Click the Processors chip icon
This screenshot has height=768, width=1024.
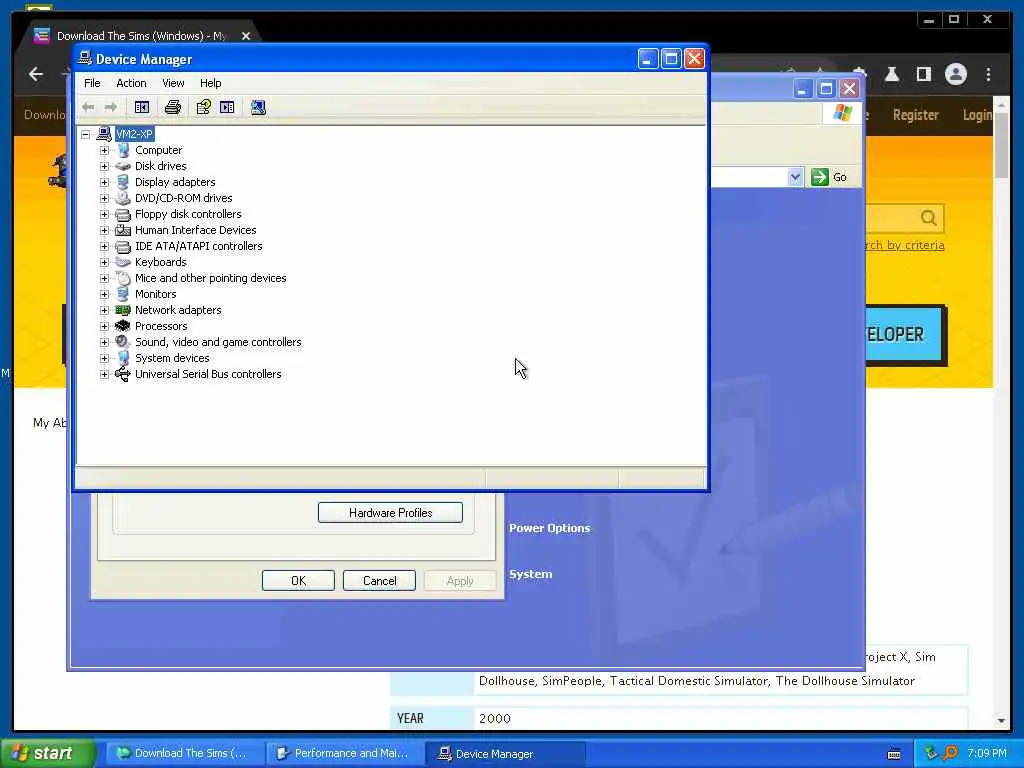pos(123,326)
